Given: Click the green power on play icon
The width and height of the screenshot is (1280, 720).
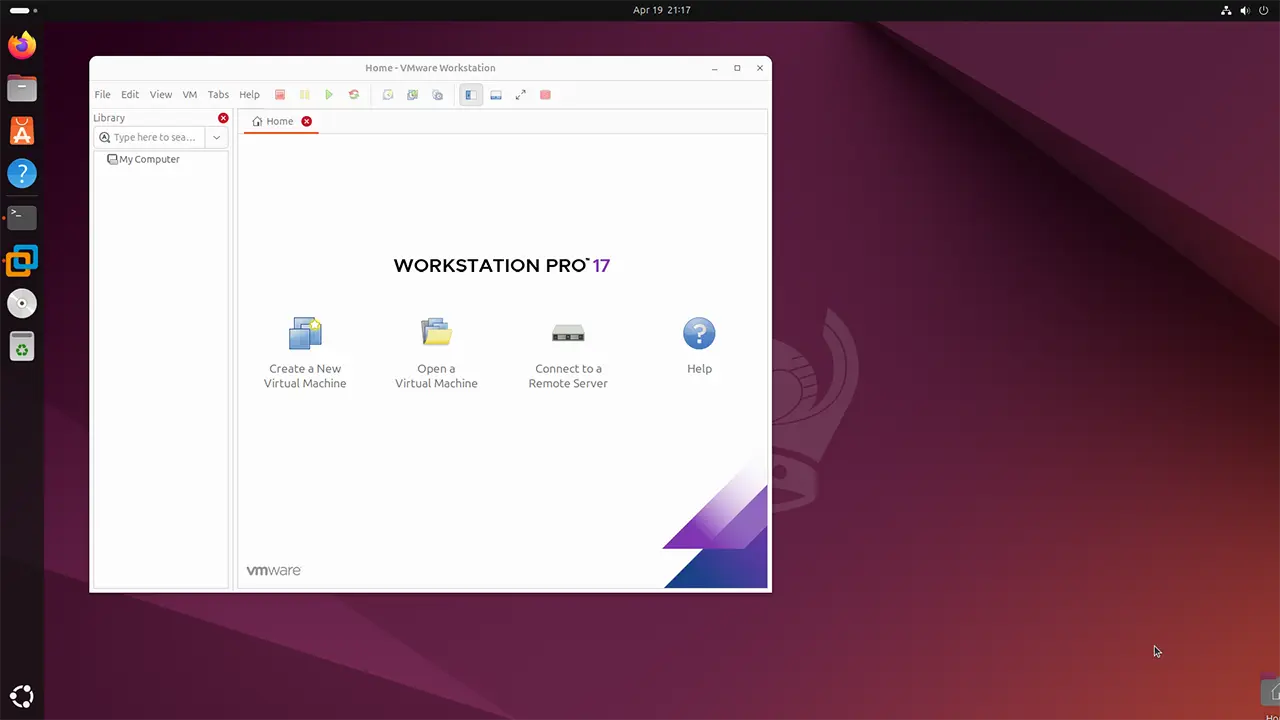Looking at the screenshot, I should tap(329, 95).
